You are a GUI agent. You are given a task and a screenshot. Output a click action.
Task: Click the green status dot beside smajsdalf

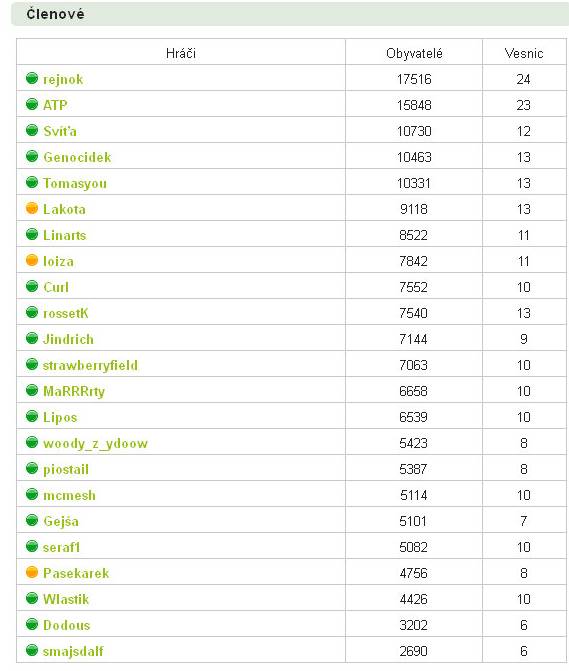[x=32, y=650]
